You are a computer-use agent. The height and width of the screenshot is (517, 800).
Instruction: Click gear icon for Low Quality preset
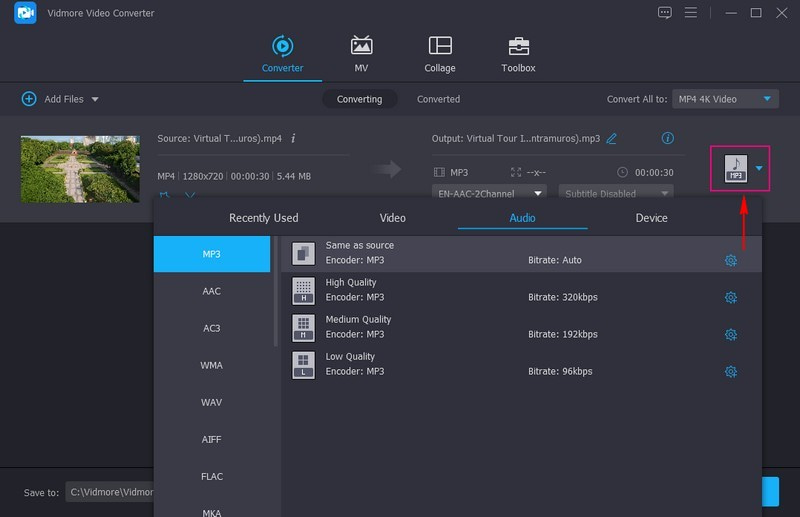pyautogui.click(x=731, y=372)
